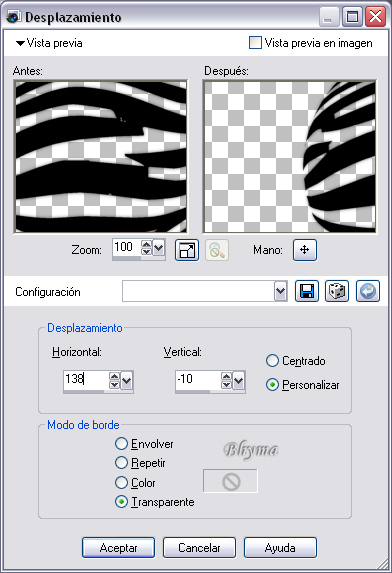Click the randomize parameters dice icon

(337, 291)
